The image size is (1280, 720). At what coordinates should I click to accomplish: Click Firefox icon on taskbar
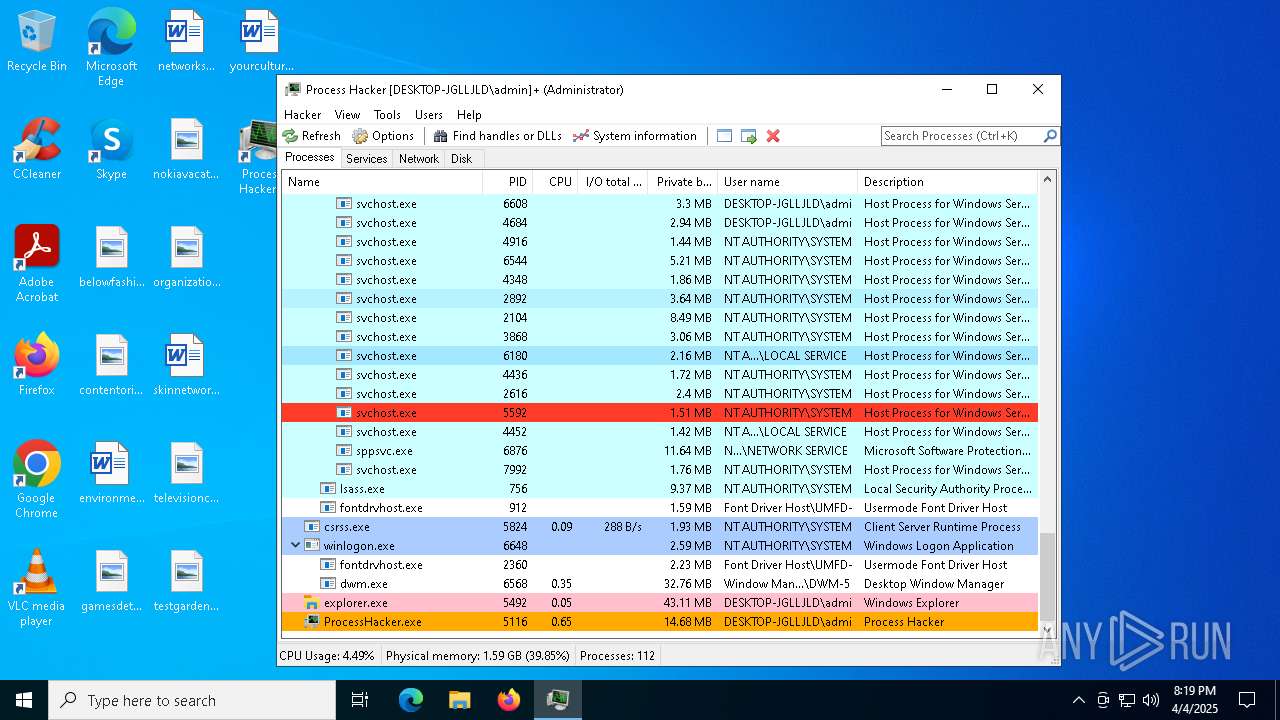click(509, 700)
